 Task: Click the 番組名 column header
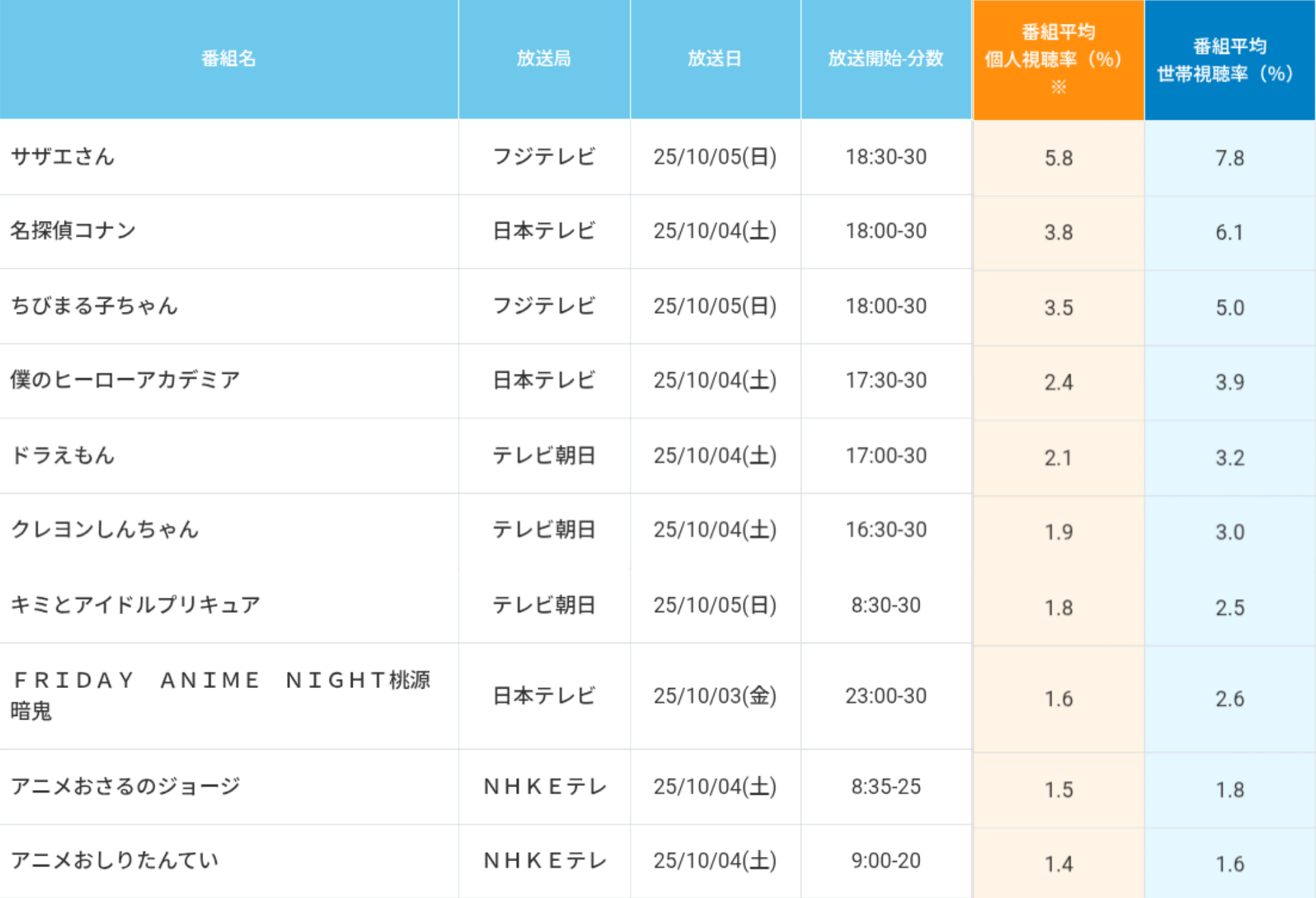pyautogui.click(x=228, y=59)
